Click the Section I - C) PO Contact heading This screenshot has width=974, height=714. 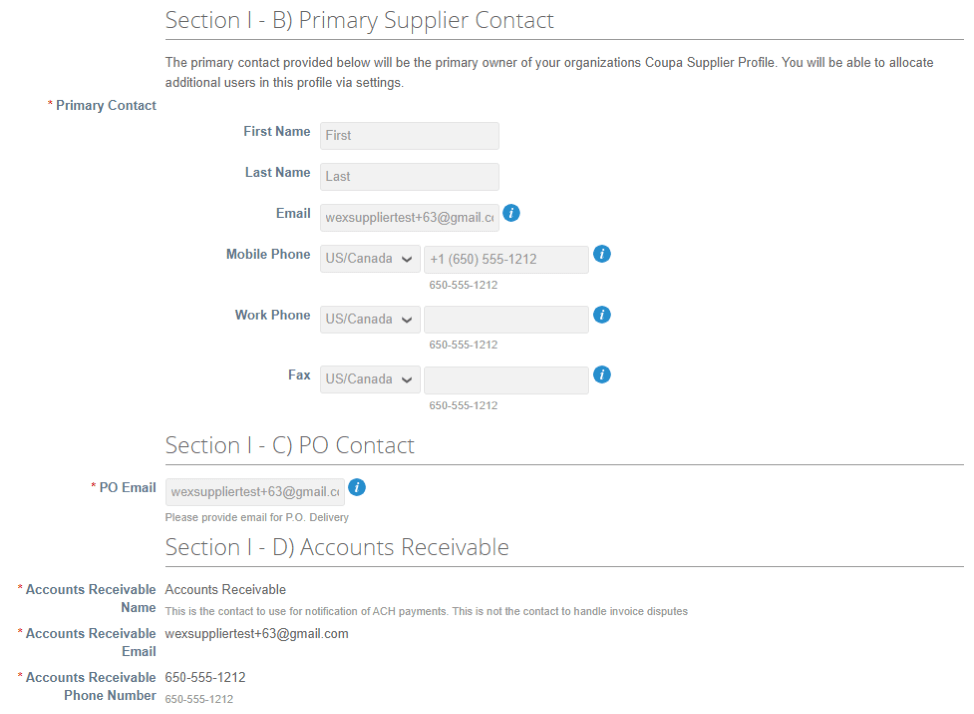(x=289, y=446)
